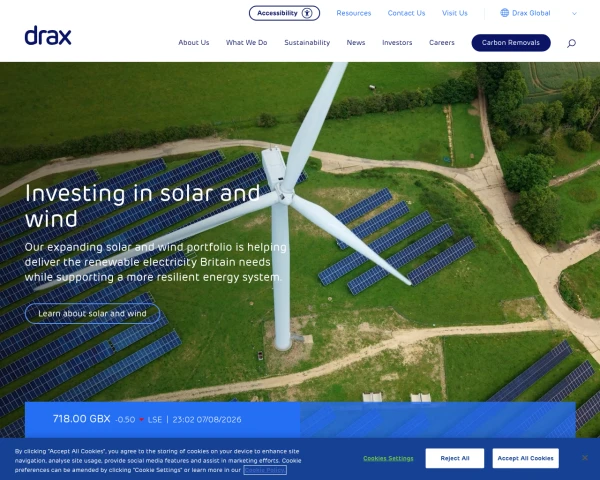Open the Careers page
600x480 pixels.
click(442, 42)
